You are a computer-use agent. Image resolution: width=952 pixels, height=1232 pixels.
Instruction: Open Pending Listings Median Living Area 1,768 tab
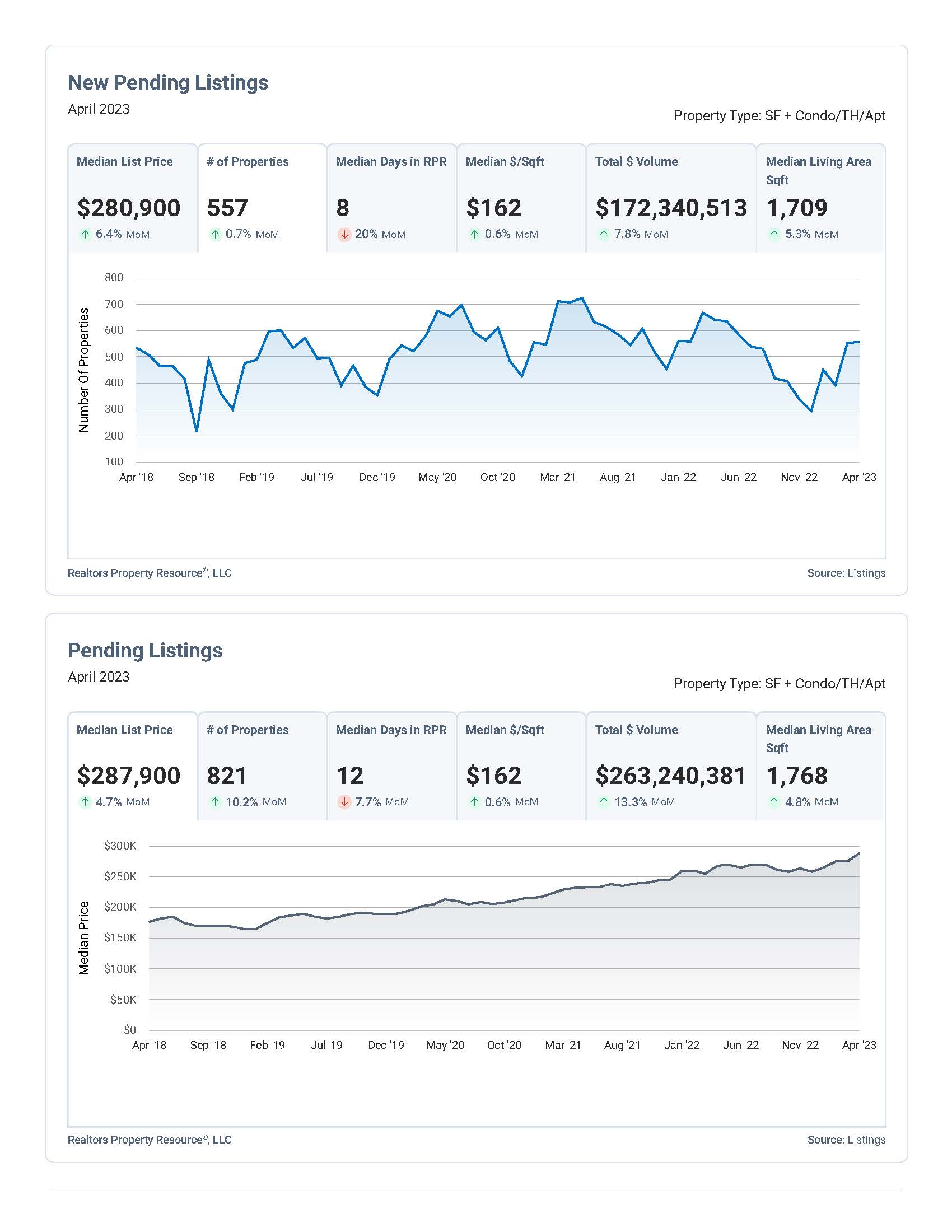pyautogui.click(x=821, y=766)
